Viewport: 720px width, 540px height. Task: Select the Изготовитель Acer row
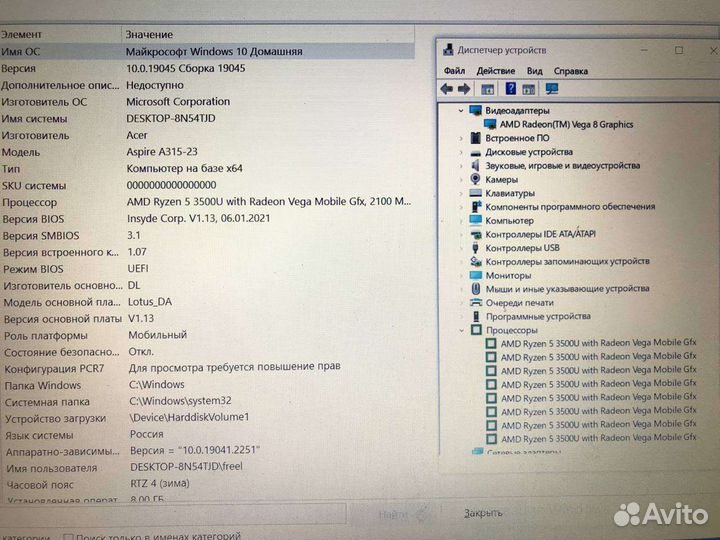coord(207,135)
